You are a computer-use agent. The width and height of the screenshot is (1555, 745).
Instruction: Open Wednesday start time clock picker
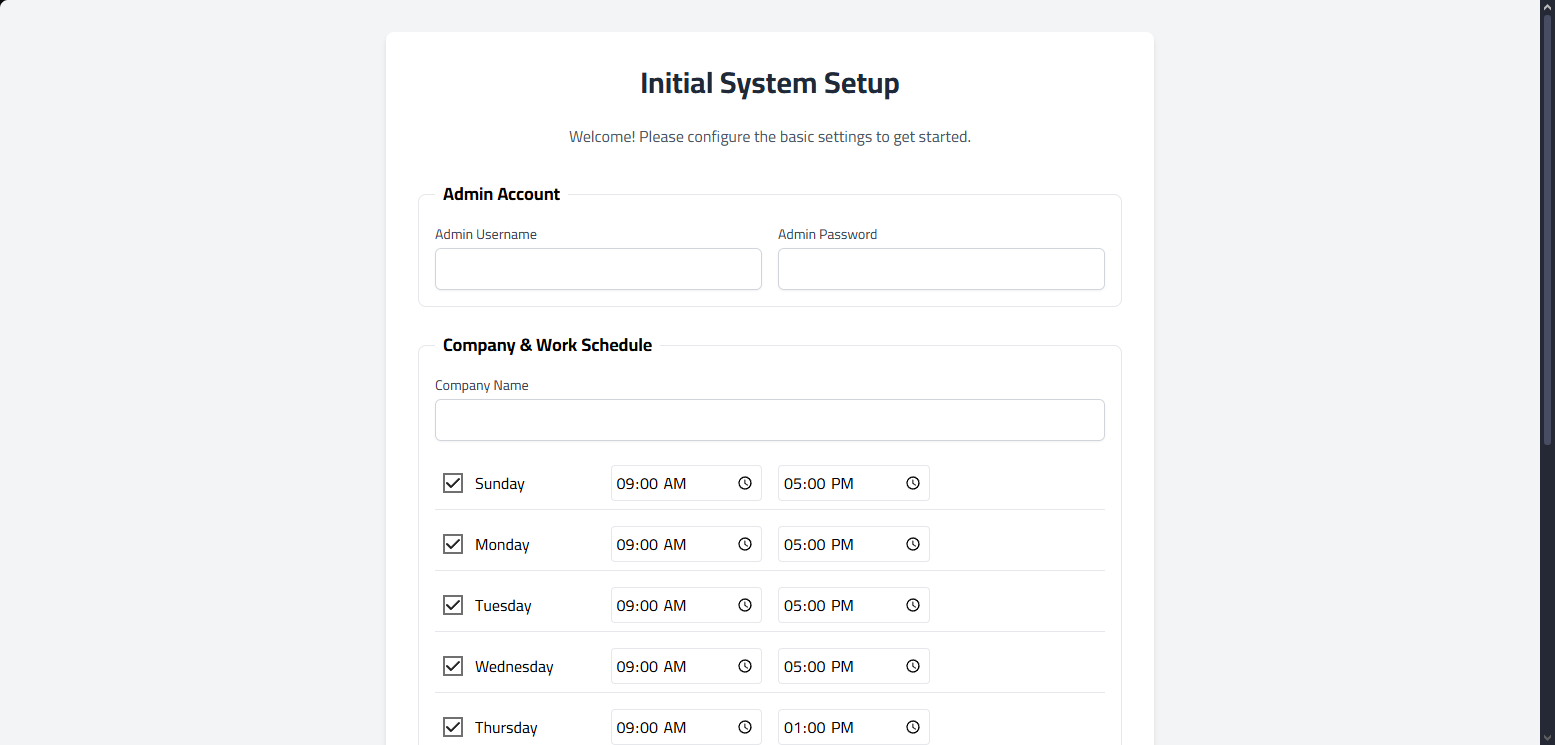point(745,666)
